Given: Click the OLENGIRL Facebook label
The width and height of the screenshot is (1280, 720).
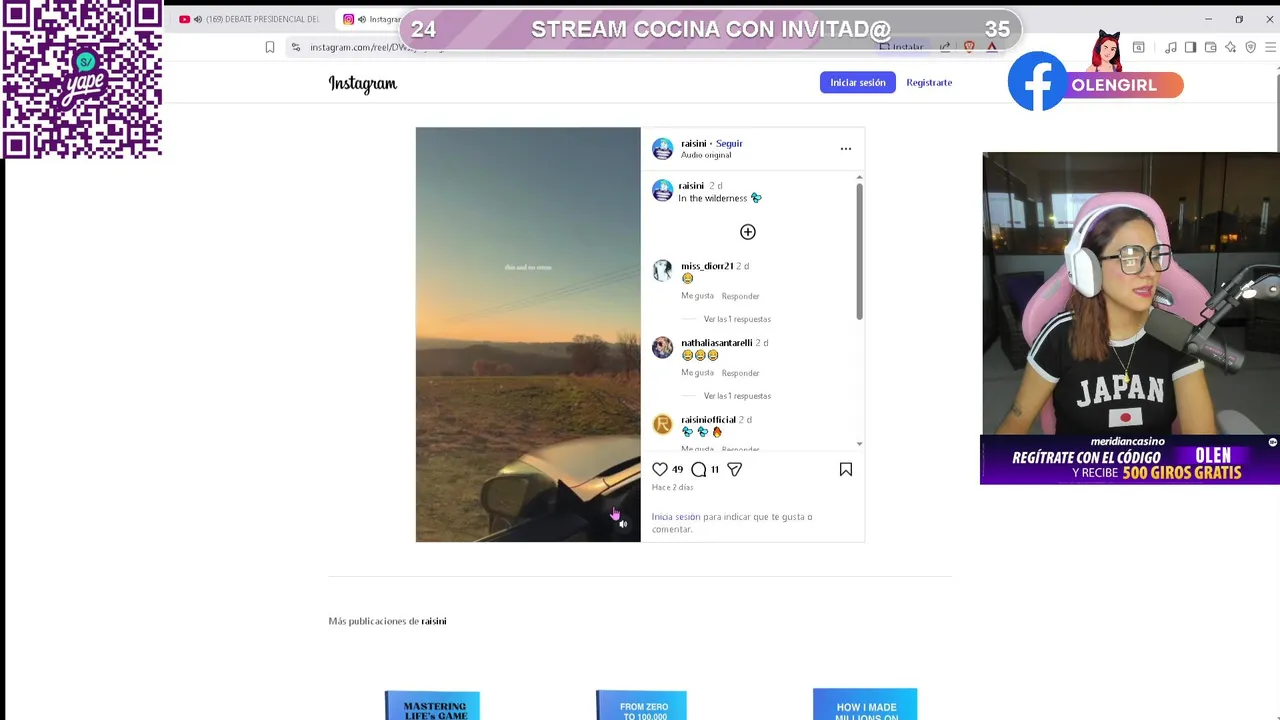Looking at the screenshot, I should click(x=1114, y=85).
